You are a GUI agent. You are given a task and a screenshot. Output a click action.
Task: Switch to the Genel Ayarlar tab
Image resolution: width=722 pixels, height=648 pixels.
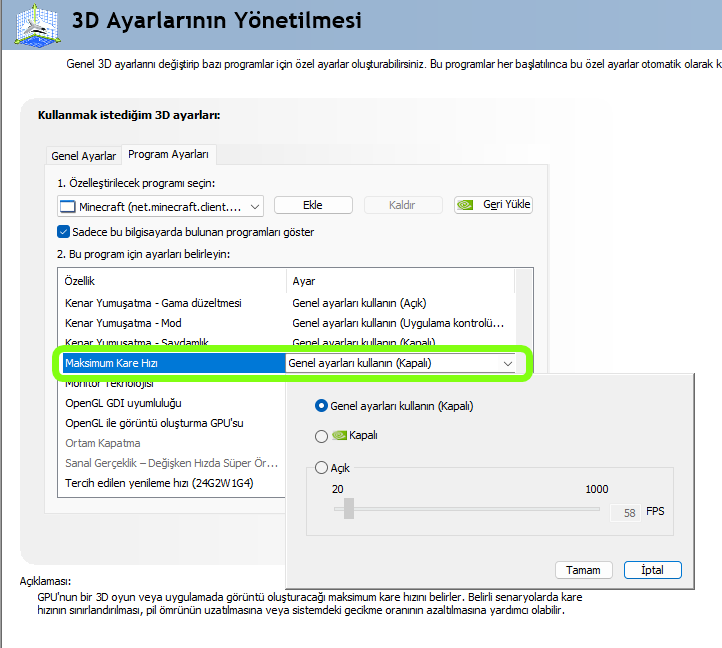(x=84, y=155)
